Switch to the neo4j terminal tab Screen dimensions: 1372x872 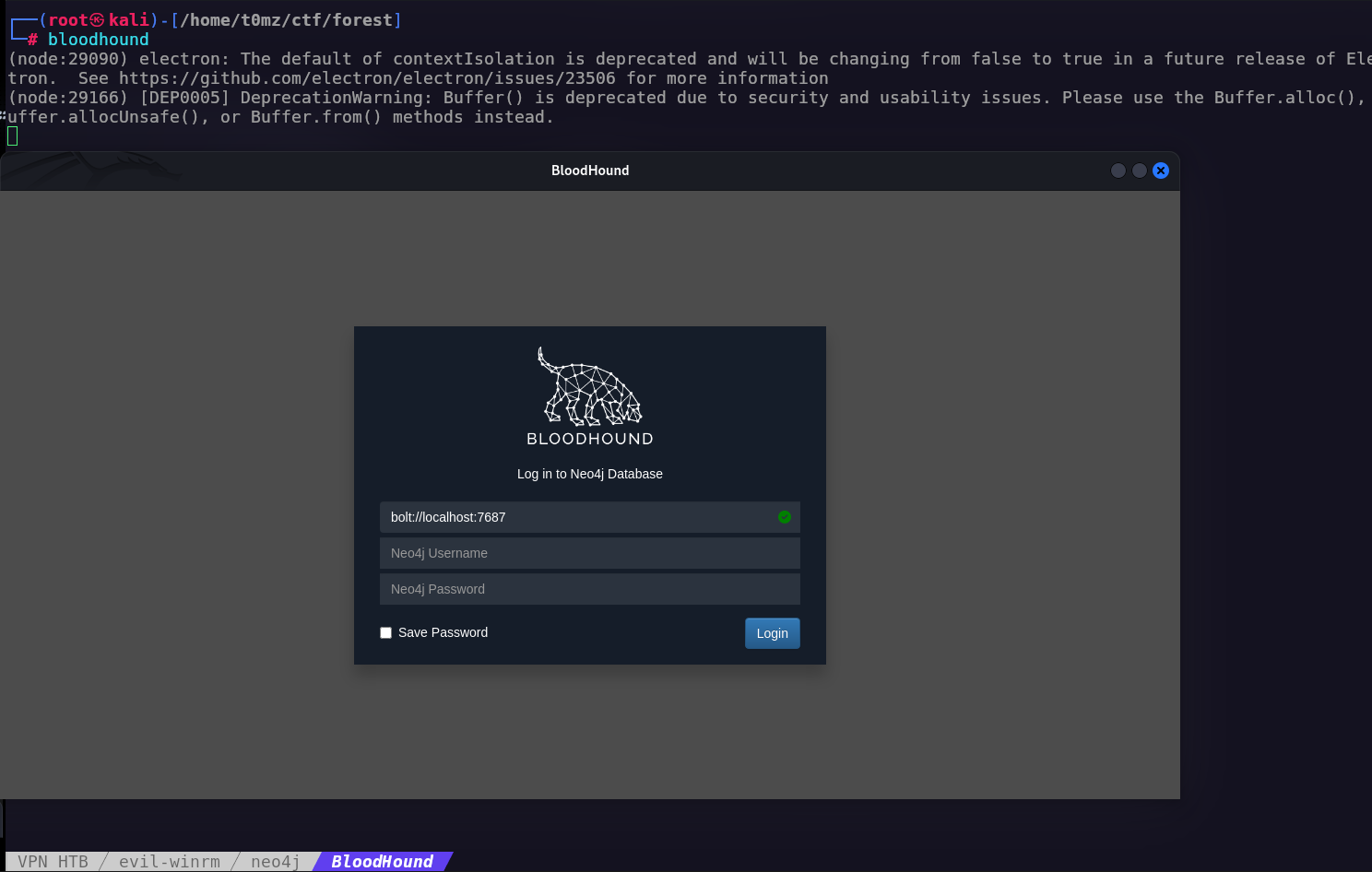coord(276,862)
